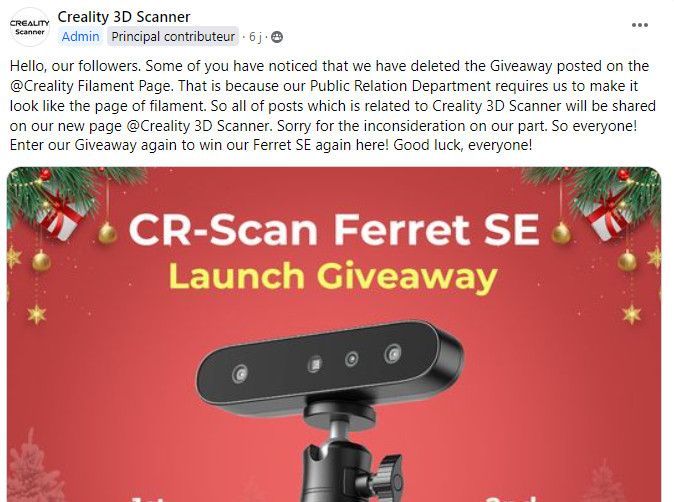Click the post text starting Hello, our followers

pyautogui.click(x=332, y=106)
